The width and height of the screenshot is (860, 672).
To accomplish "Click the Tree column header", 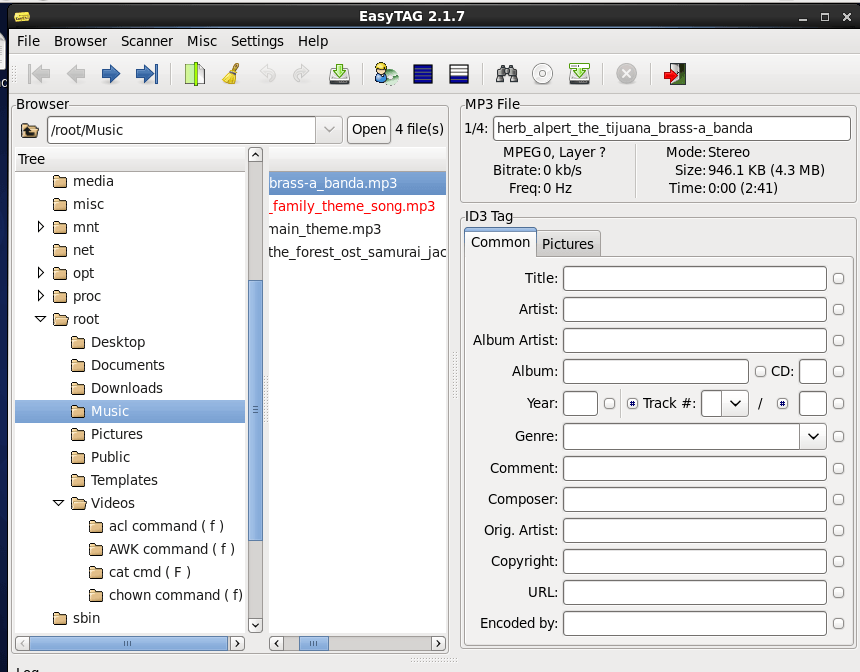I will point(130,159).
